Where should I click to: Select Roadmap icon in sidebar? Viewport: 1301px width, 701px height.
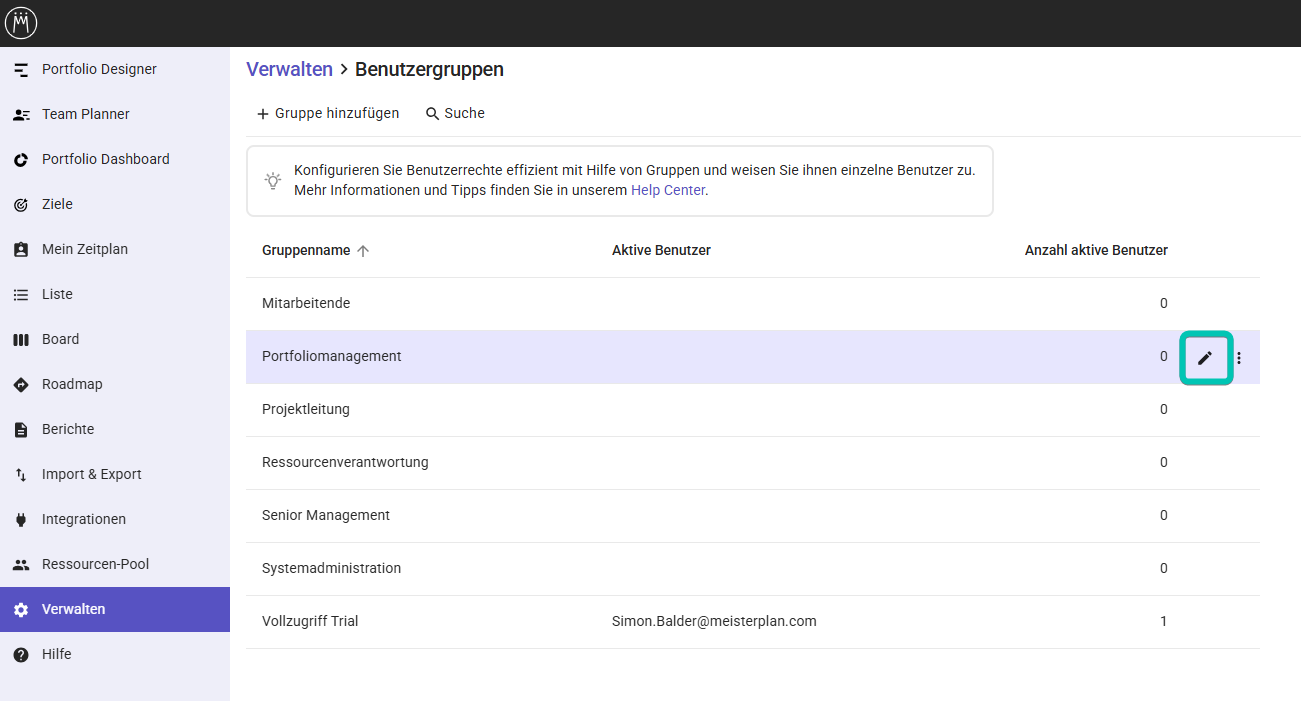click(x=21, y=385)
